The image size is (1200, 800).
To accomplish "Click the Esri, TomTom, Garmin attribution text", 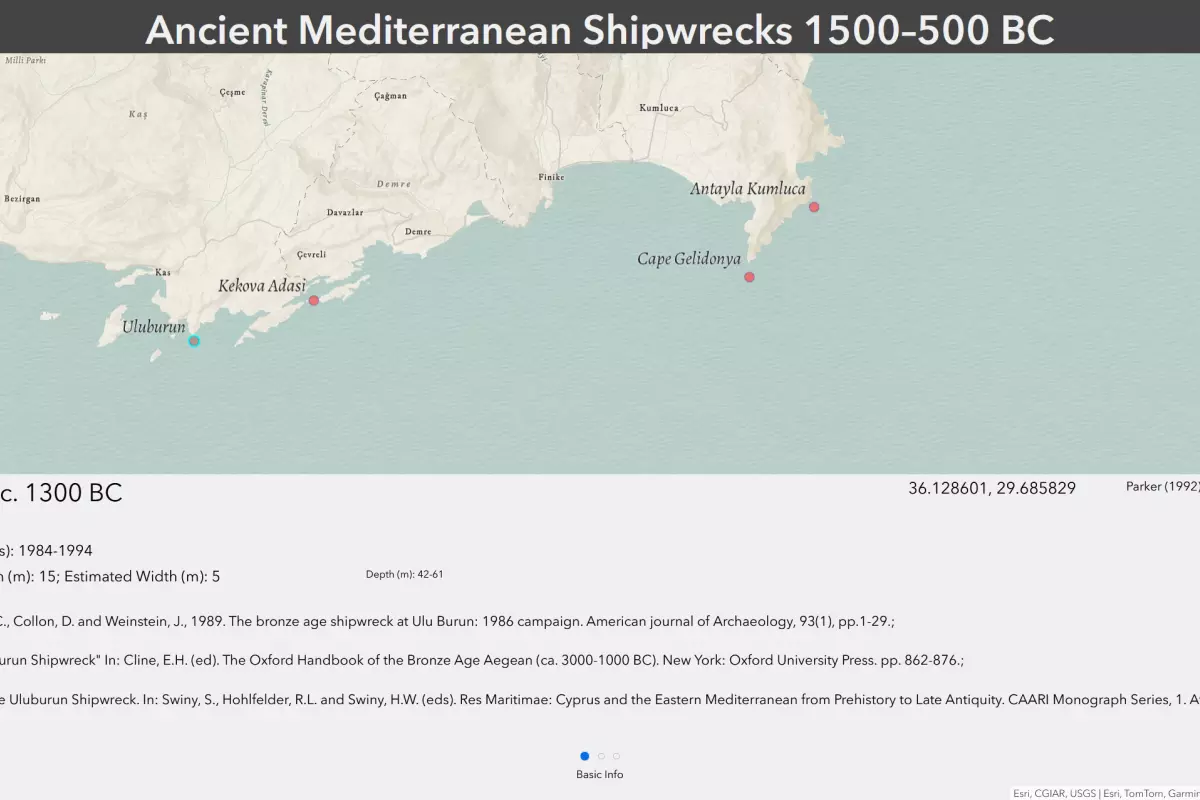I will click(x=1150, y=793).
